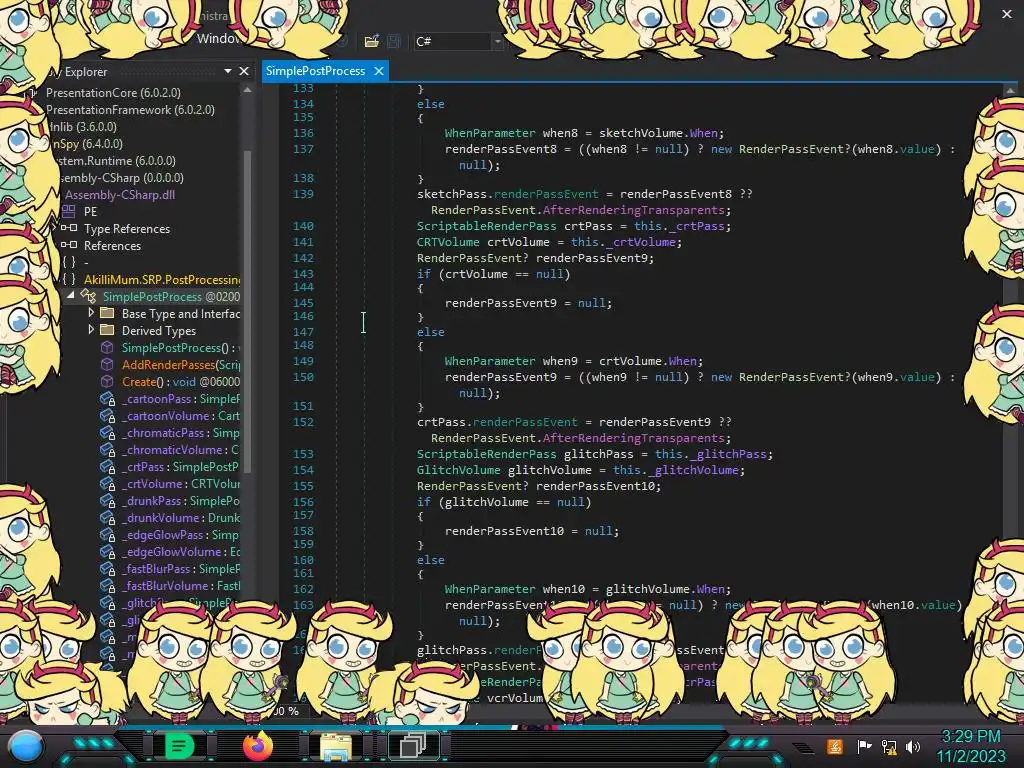Open File Explorer from the taskbar
Viewport: 1024px width, 768px height.
coord(335,746)
